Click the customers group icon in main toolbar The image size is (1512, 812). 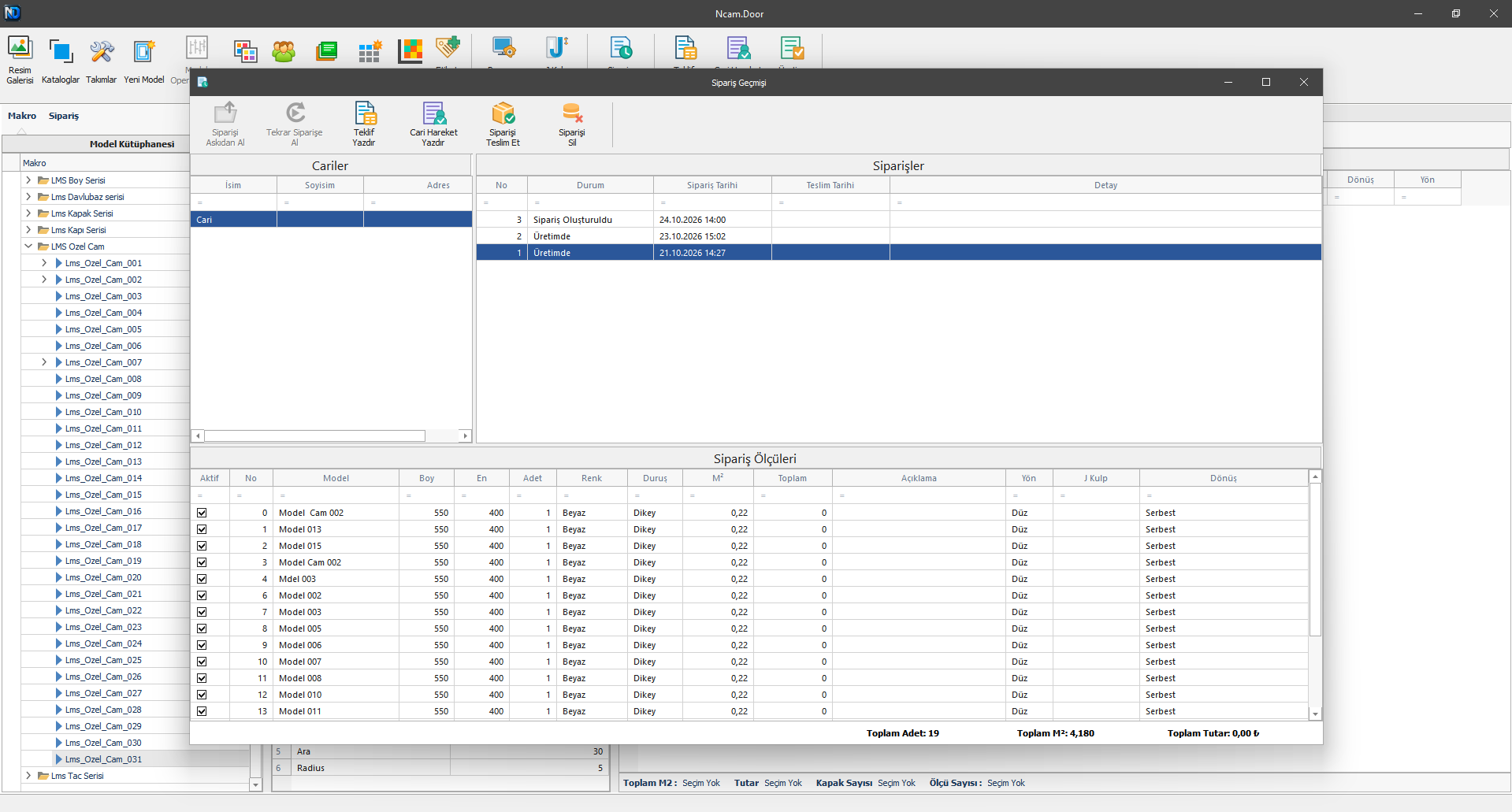tap(284, 51)
